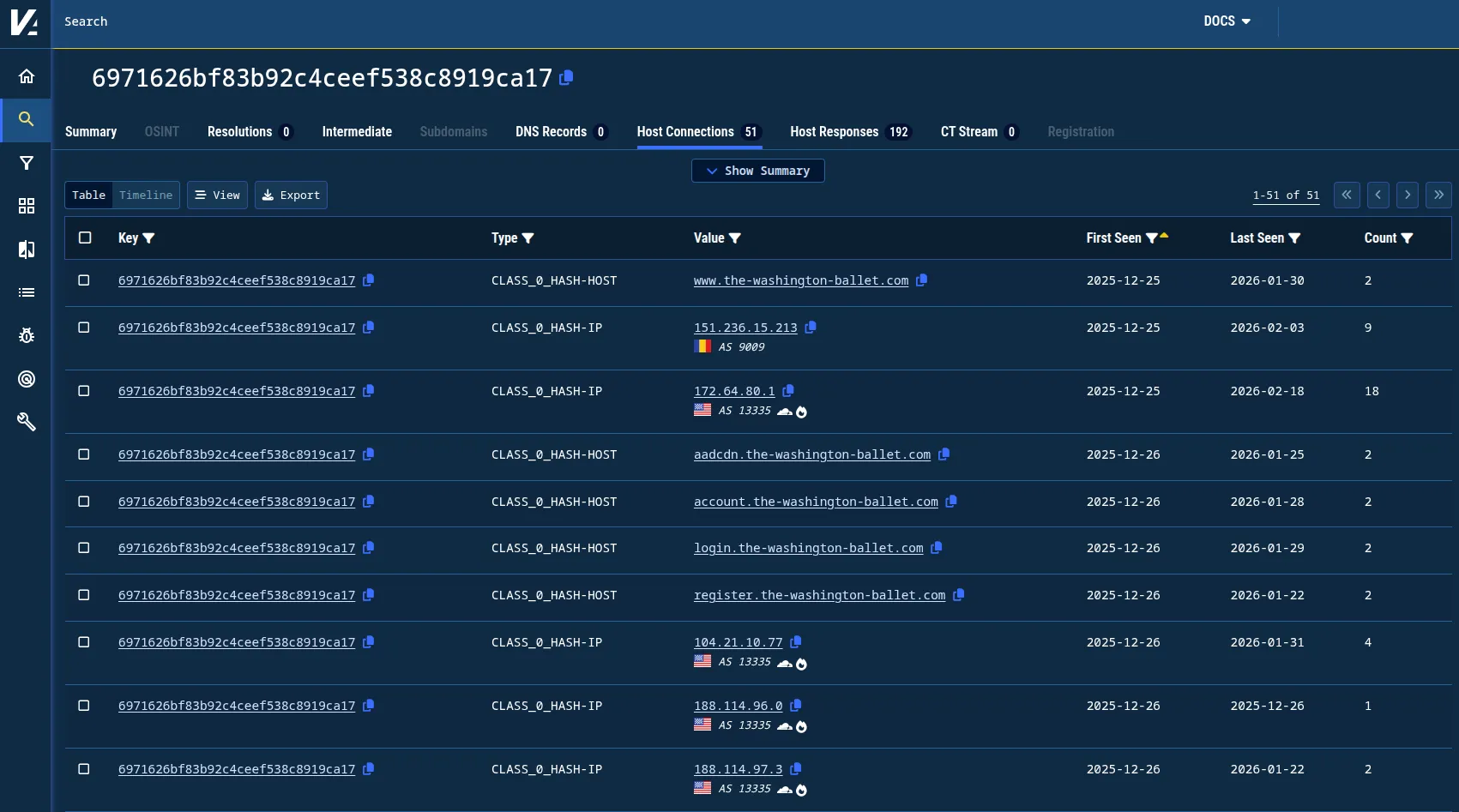Screen dimensions: 1459x812
Task: Copy the 188.114.96.0 IP value
Action: pos(796,706)
